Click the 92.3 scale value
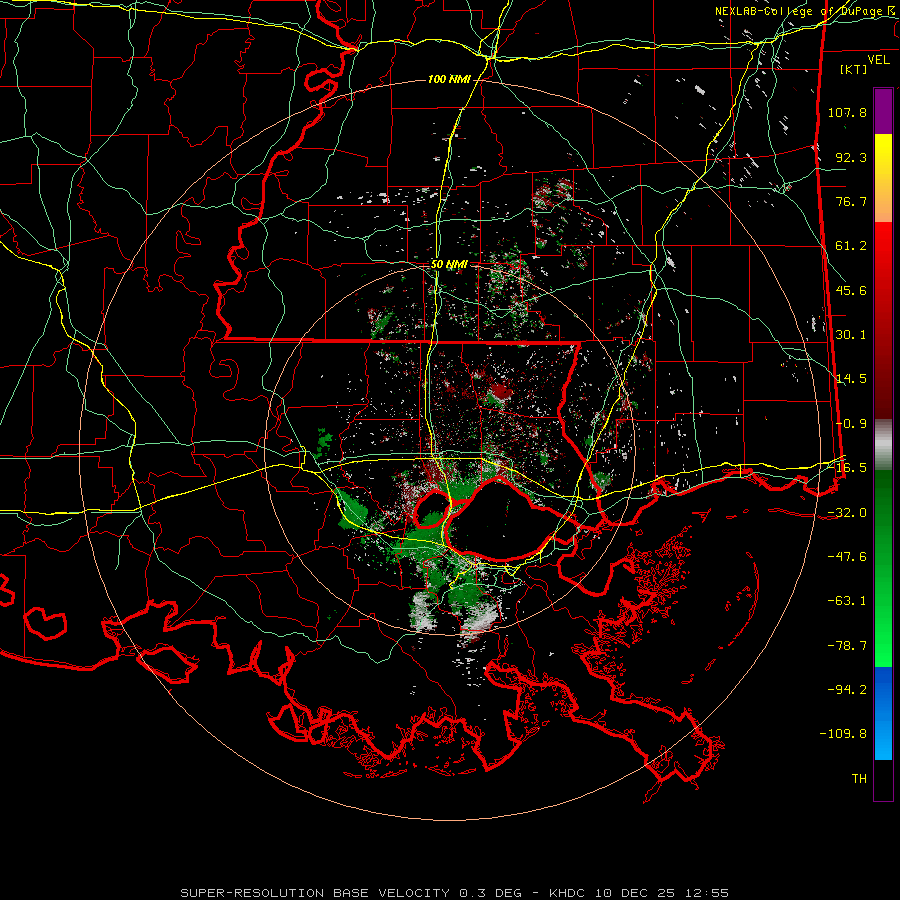 tap(851, 157)
